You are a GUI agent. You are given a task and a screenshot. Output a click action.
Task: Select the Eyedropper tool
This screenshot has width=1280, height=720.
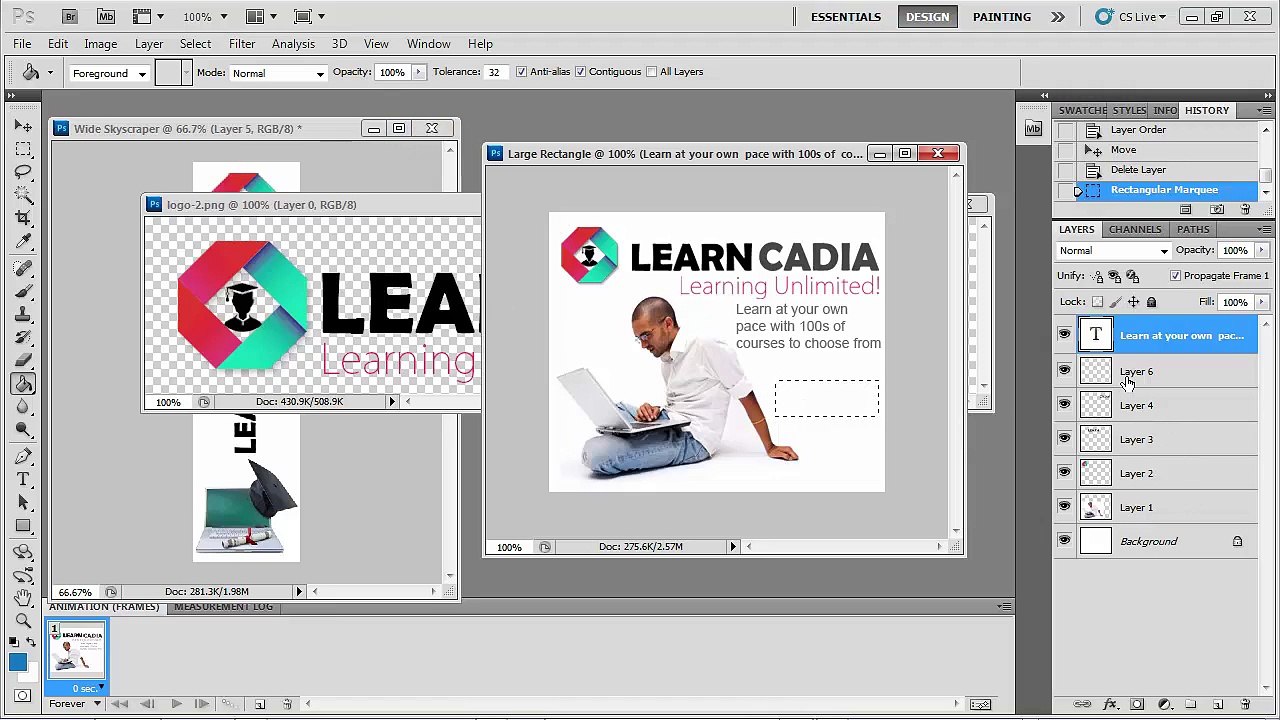(23, 241)
